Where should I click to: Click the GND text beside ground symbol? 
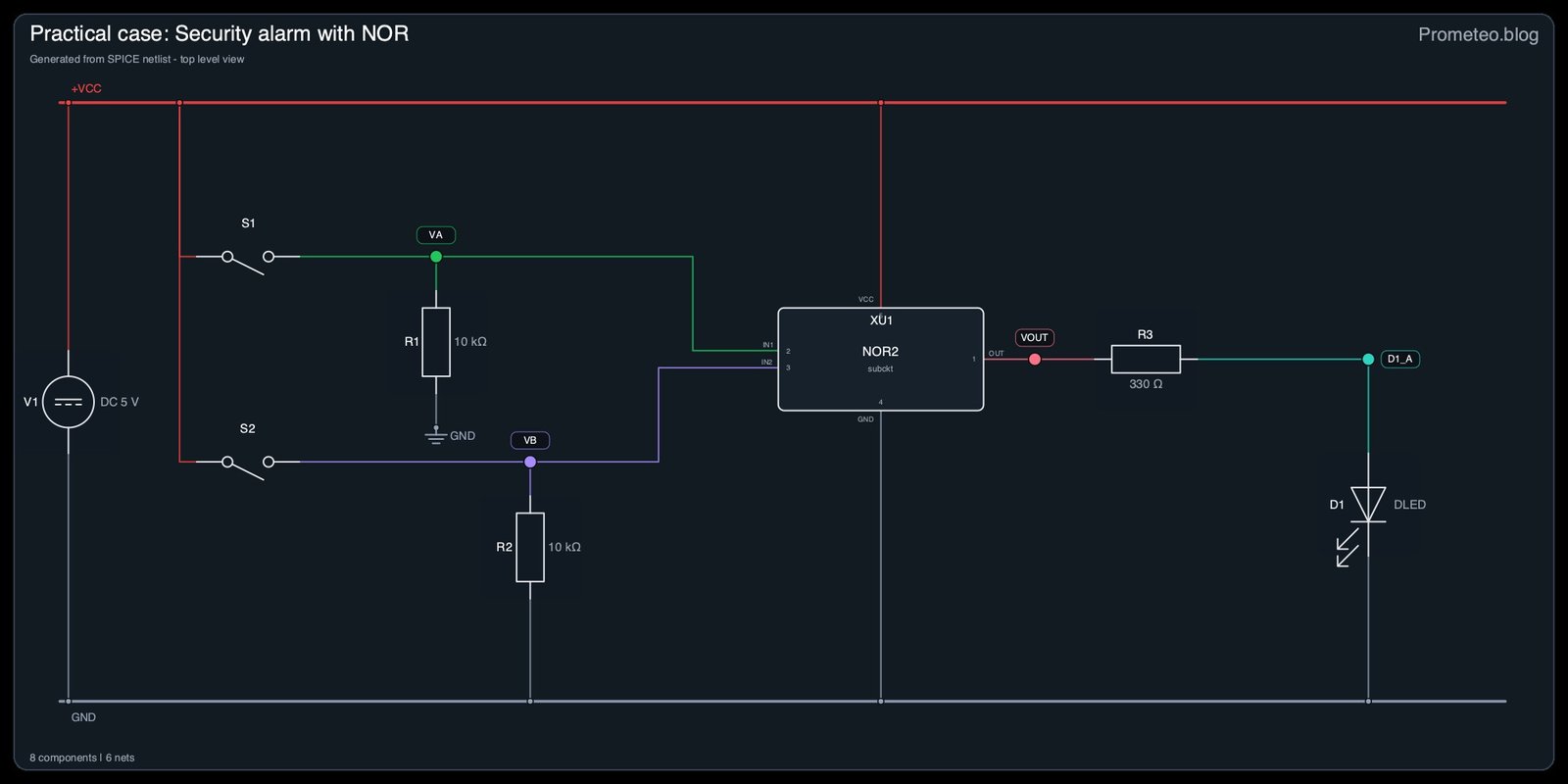(463, 436)
